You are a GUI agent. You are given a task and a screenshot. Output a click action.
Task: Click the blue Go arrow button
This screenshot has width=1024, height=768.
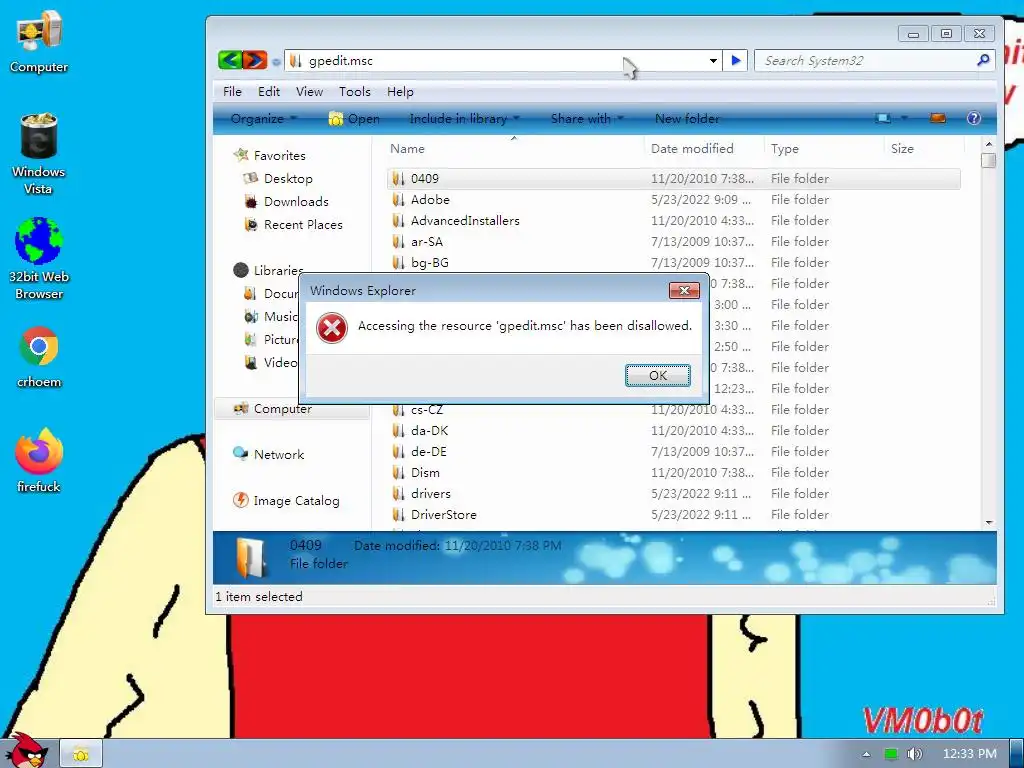pos(736,61)
